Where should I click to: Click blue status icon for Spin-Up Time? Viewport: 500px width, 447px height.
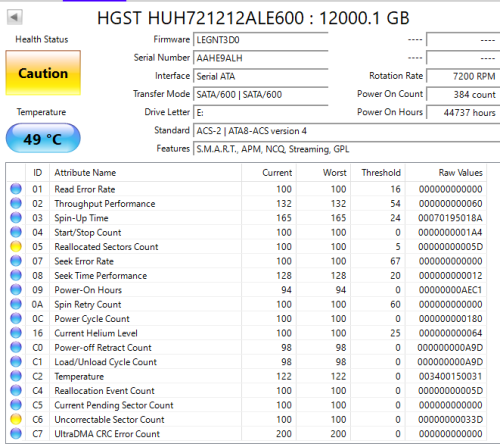tap(16, 218)
